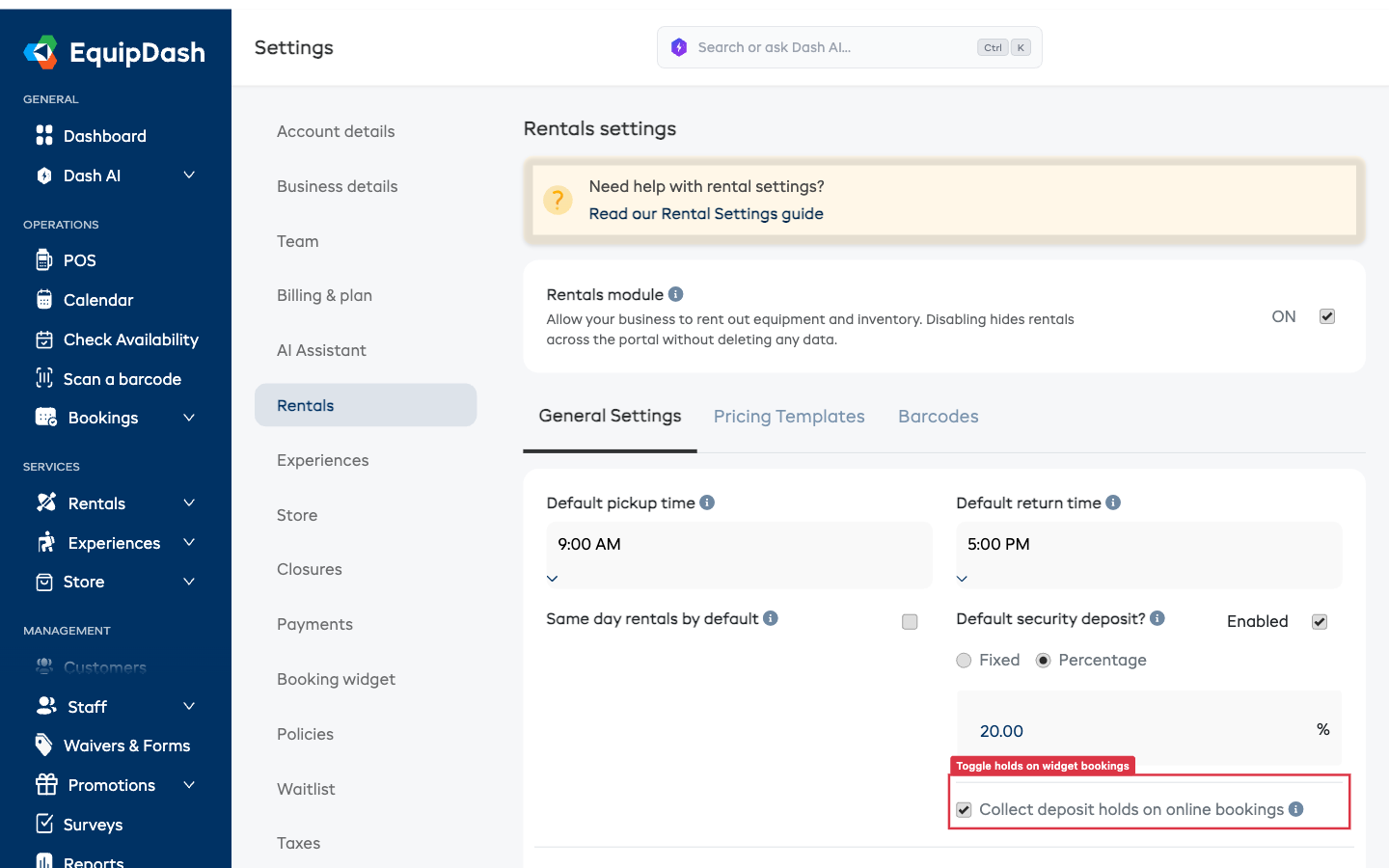Select the Percentage deposit radio button

pos(1044,661)
